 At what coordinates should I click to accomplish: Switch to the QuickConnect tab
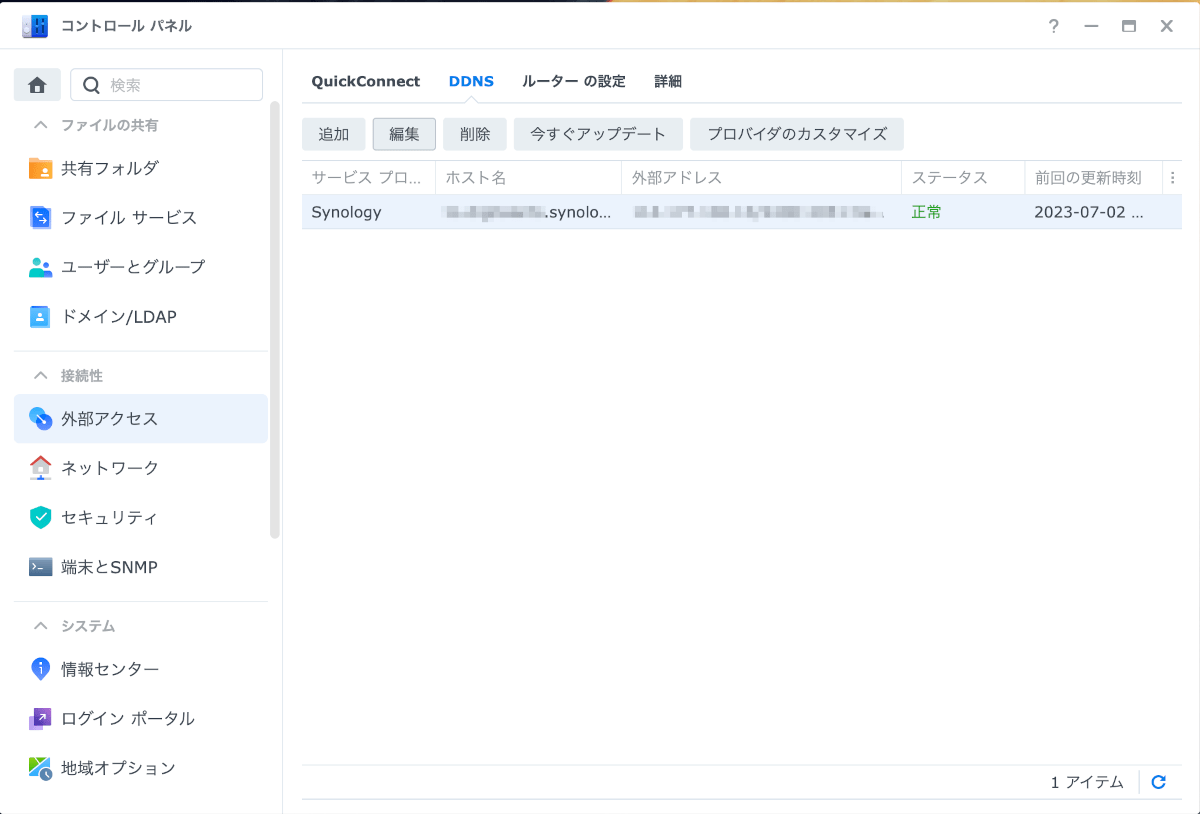(366, 81)
